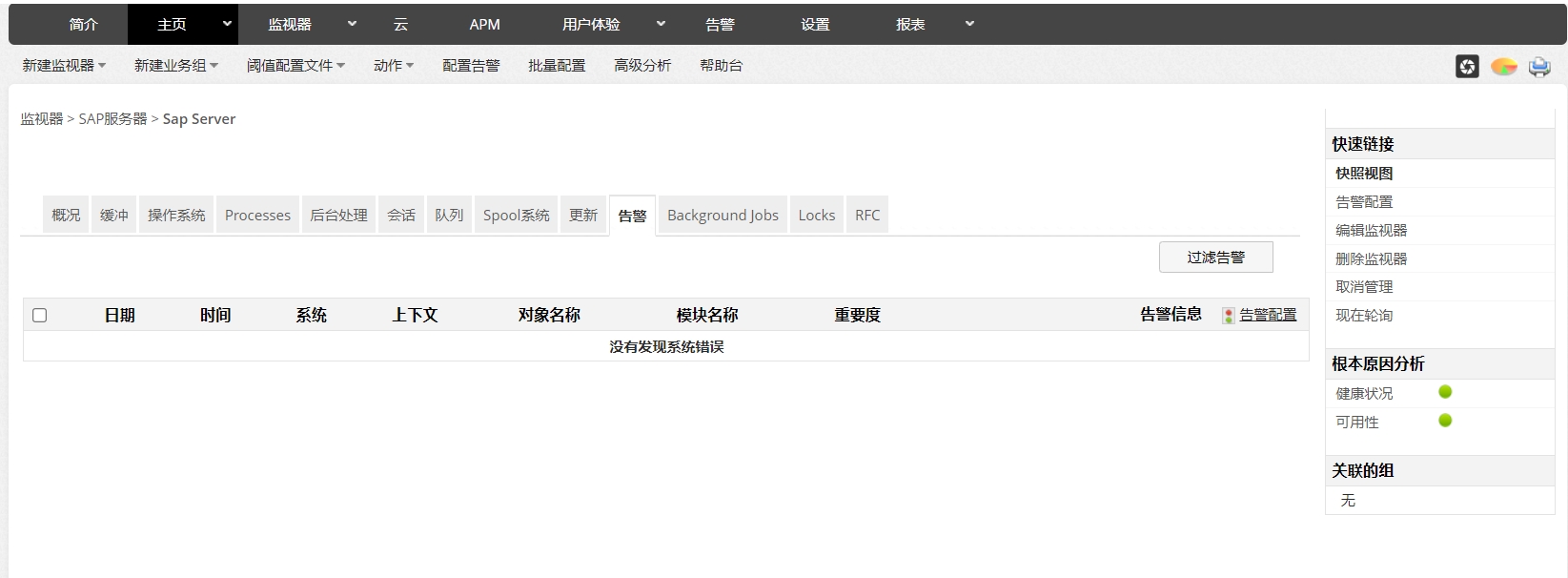Switch to the 更新 tab

[583, 216]
